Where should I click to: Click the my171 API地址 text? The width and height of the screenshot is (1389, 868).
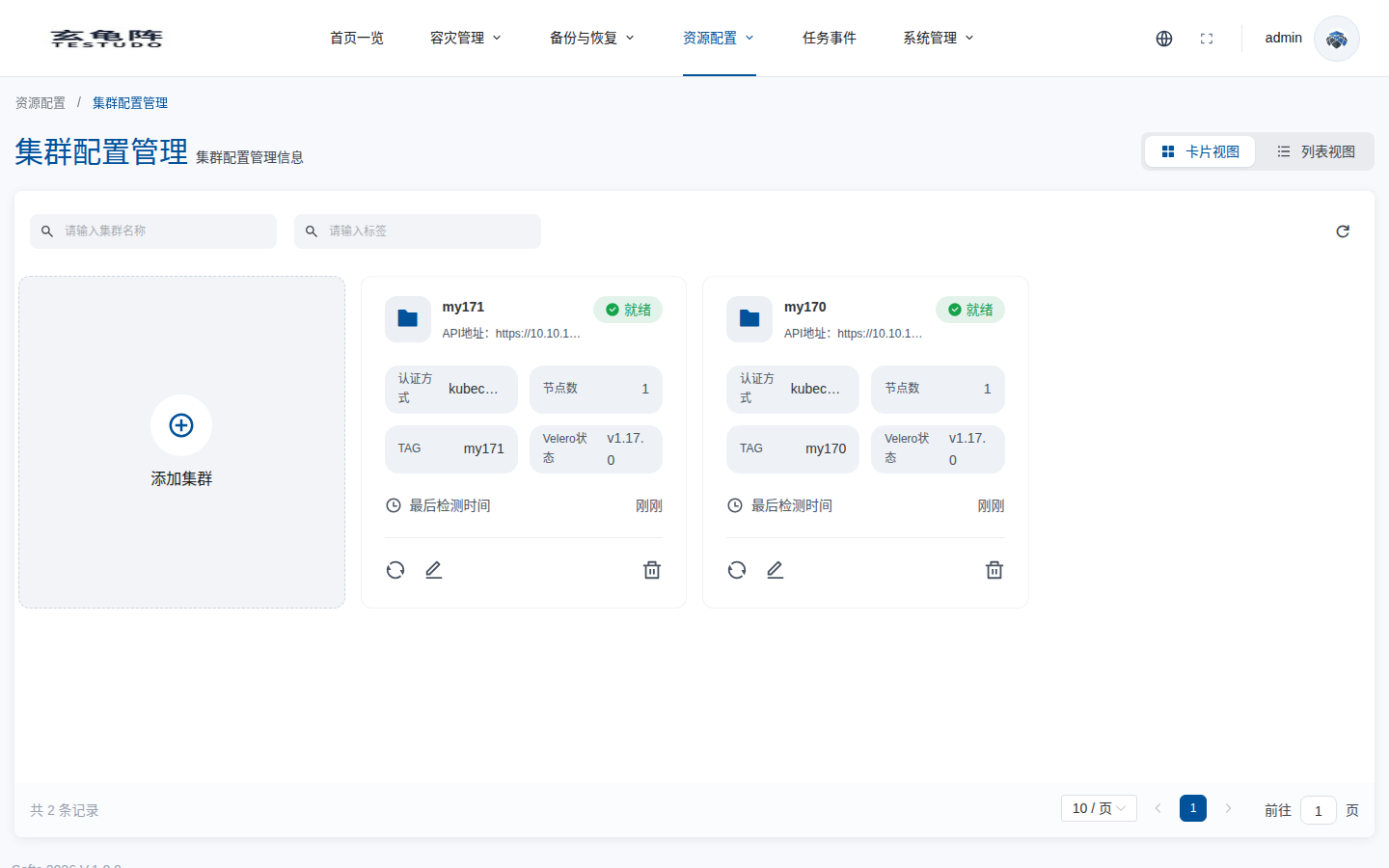(511, 334)
